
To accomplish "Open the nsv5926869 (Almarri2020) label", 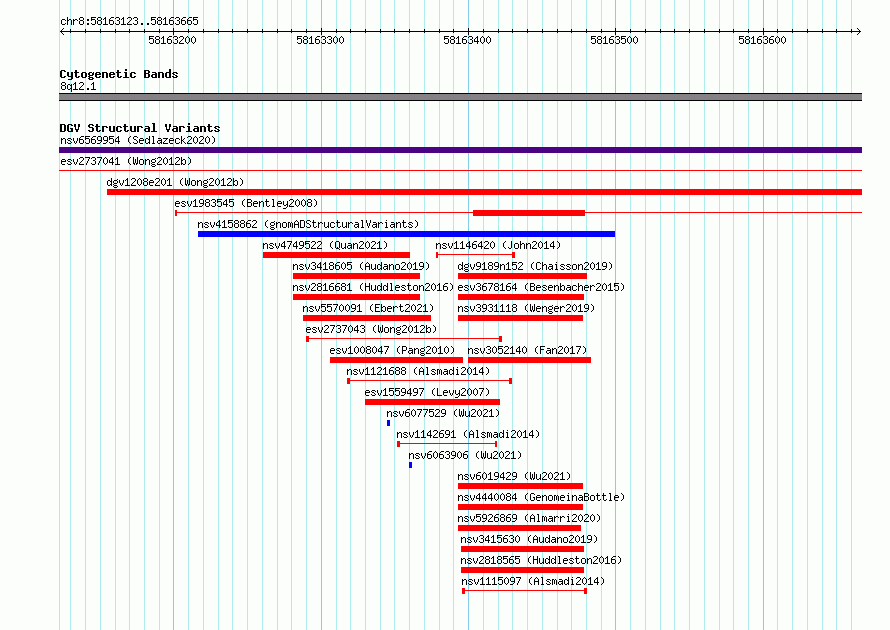I will (x=529, y=518).
